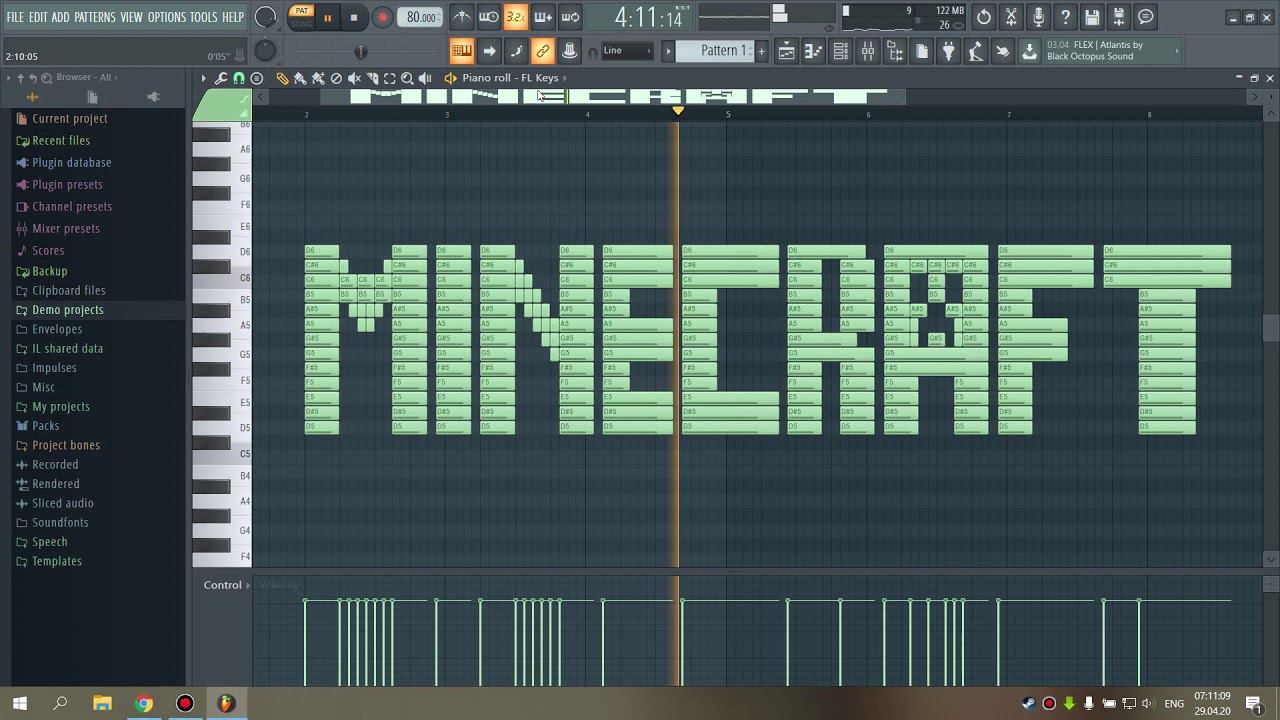Screen dimensions: 1280x720
Task: Toggle auto-scrolling arrow button
Action: (489, 51)
